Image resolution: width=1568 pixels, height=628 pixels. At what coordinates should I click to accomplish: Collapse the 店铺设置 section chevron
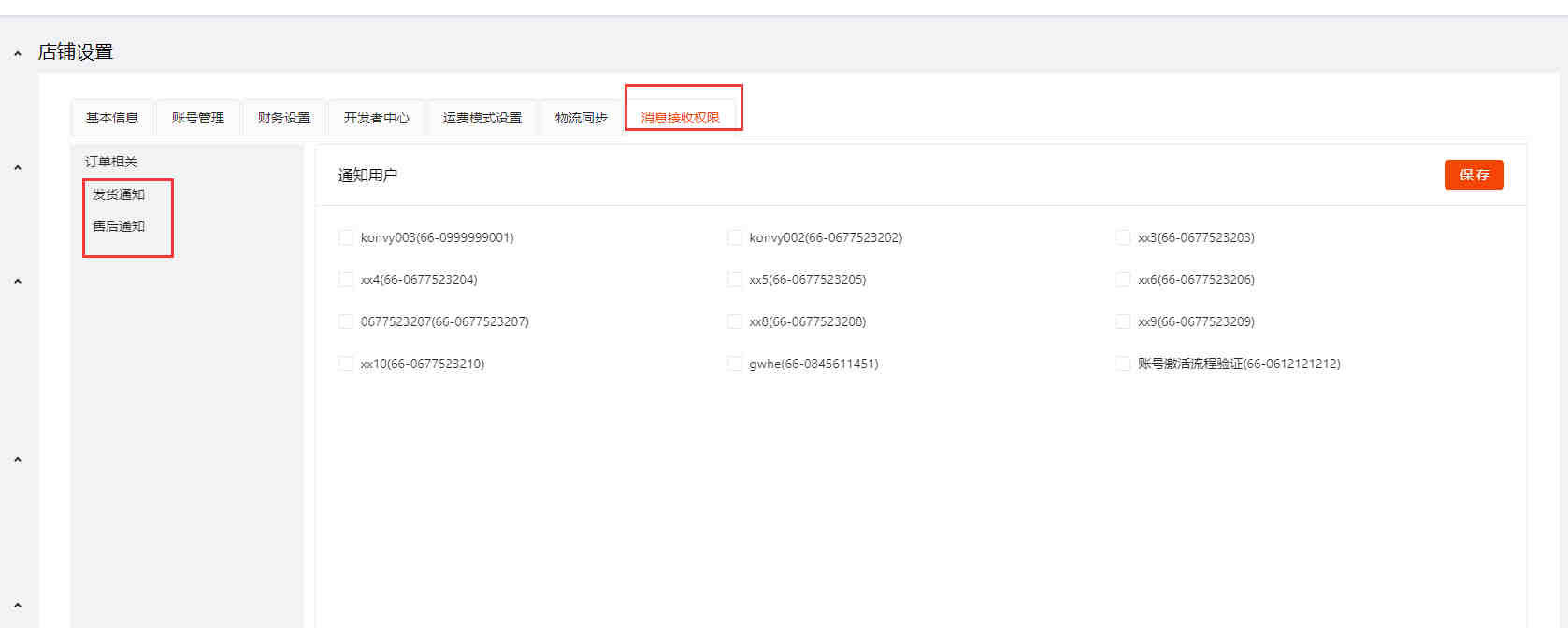(18, 54)
